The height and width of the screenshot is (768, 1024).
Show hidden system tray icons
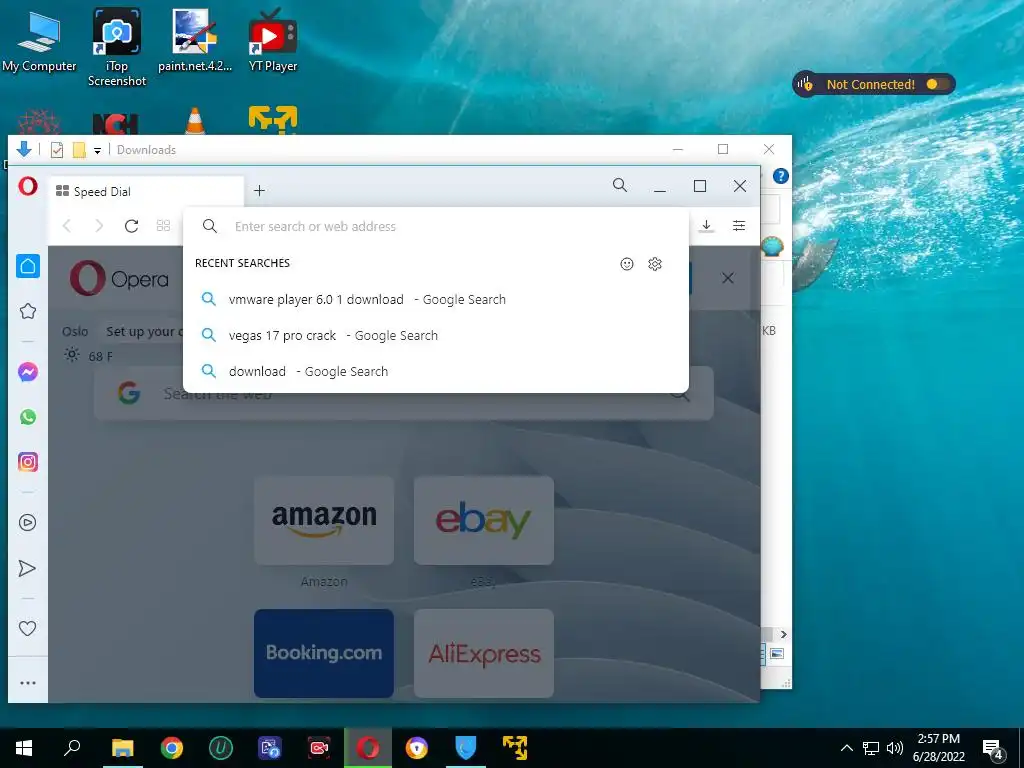click(x=846, y=748)
